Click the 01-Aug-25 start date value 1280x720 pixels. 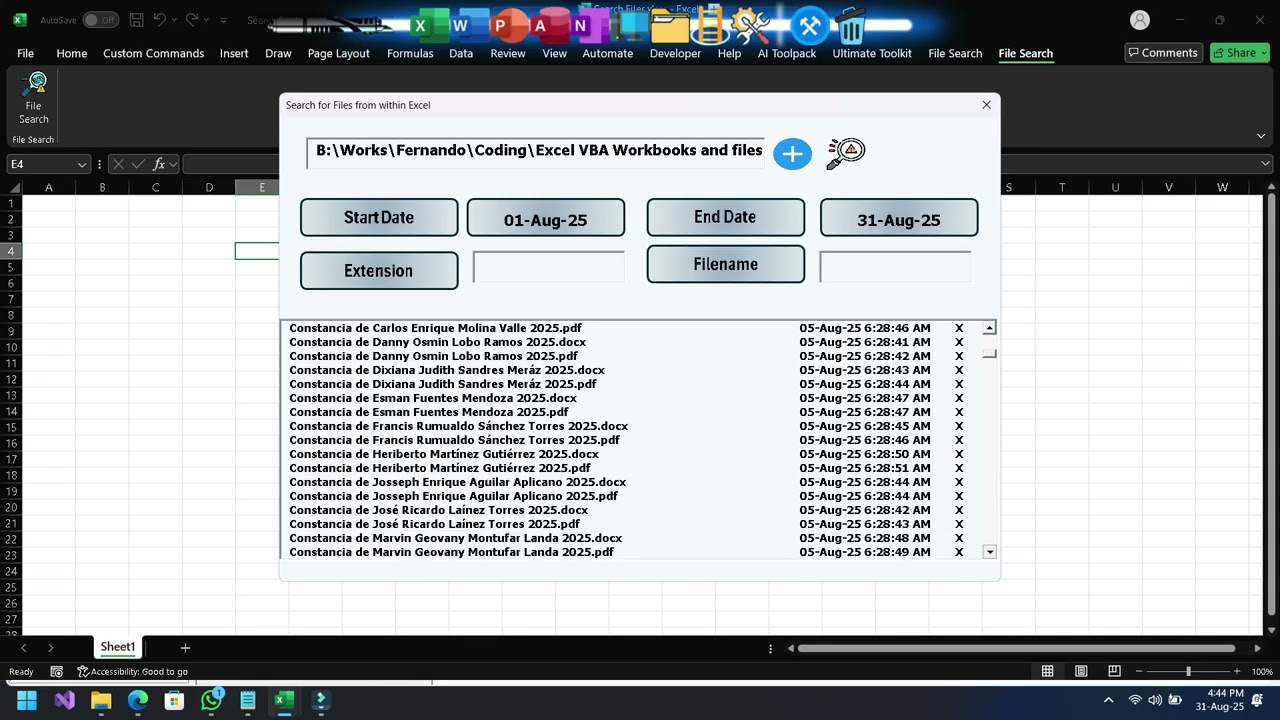[x=546, y=218]
